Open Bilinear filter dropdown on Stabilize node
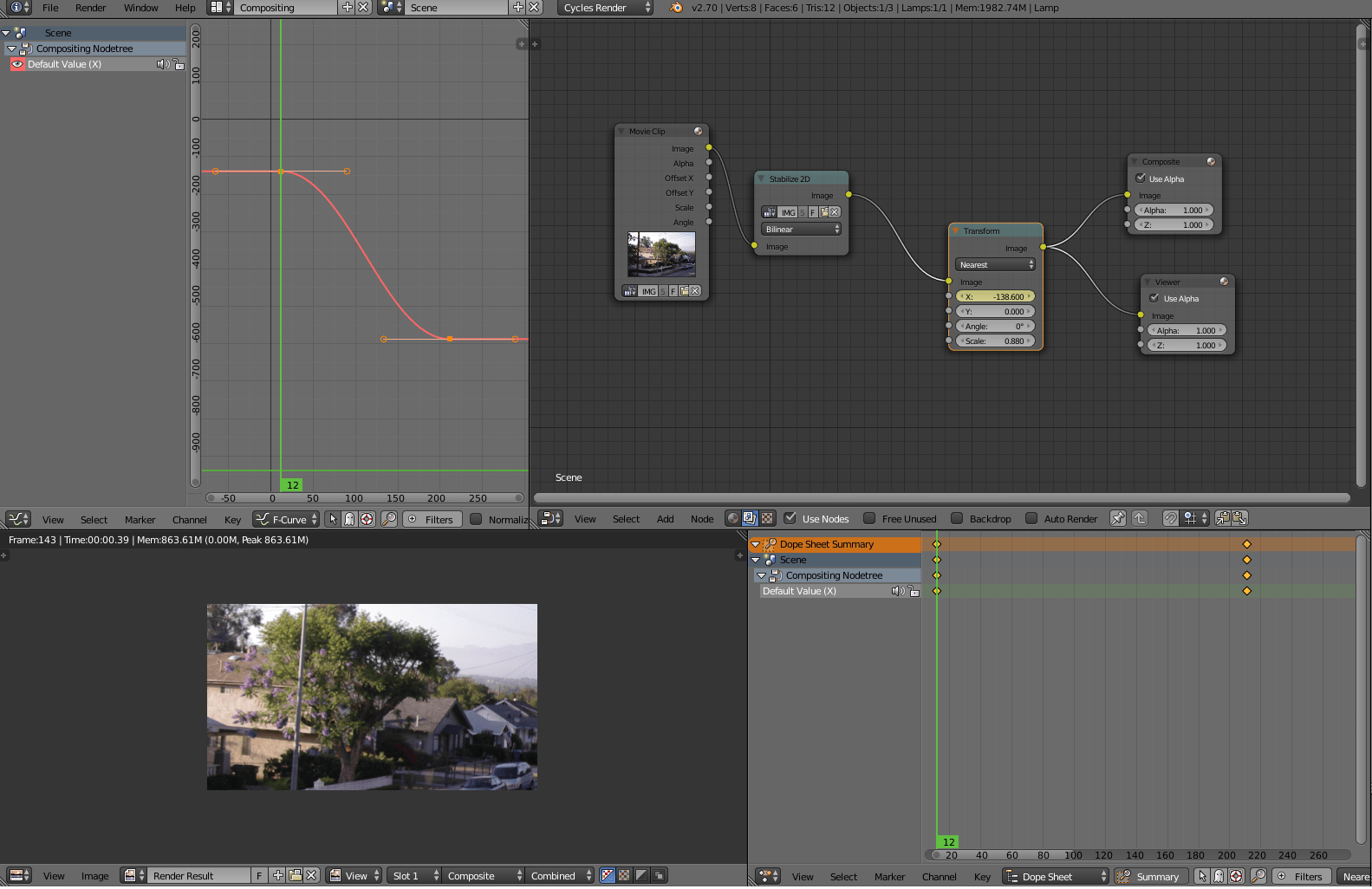The height and width of the screenshot is (889, 1372). click(x=802, y=230)
